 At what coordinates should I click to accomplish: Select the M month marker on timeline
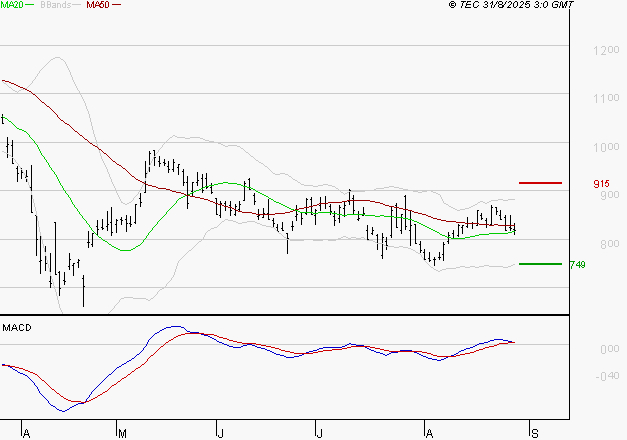pyautogui.click(x=121, y=433)
